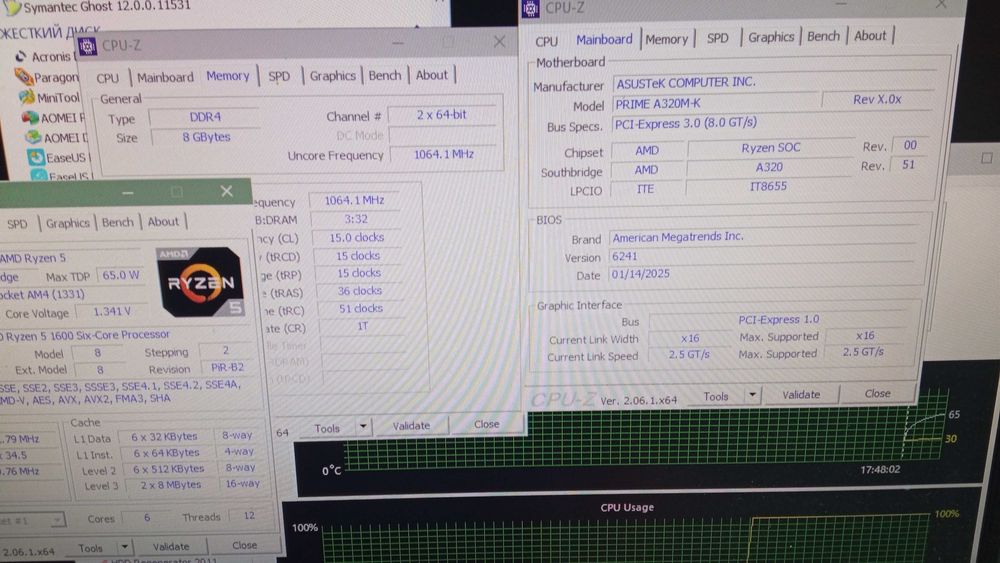Expand the socket #1 selection dropdown

pyautogui.click(x=57, y=520)
